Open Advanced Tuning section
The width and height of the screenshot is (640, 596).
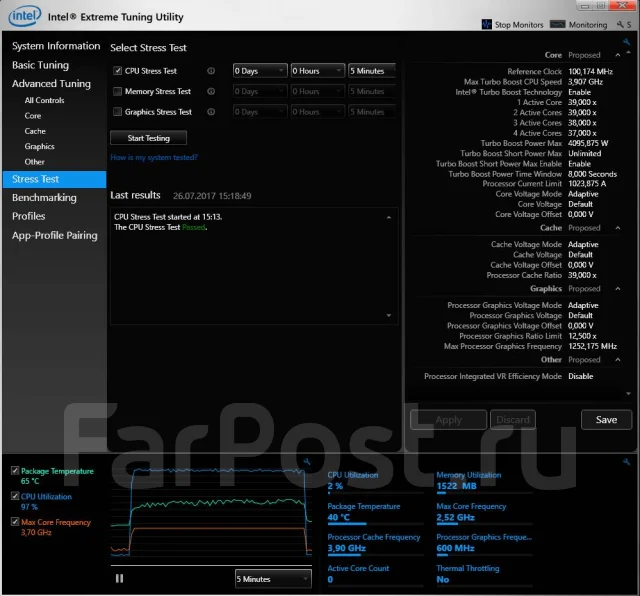[x=51, y=83]
